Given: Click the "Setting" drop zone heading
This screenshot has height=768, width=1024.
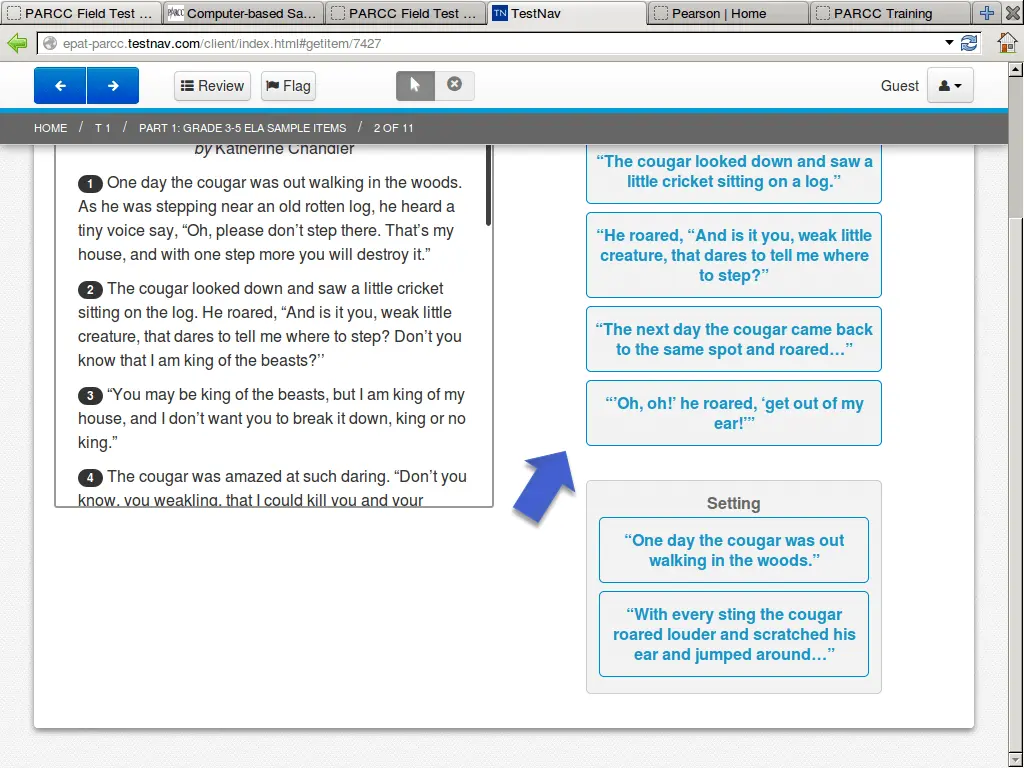Looking at the screenshot, I should tap(733, 504).
